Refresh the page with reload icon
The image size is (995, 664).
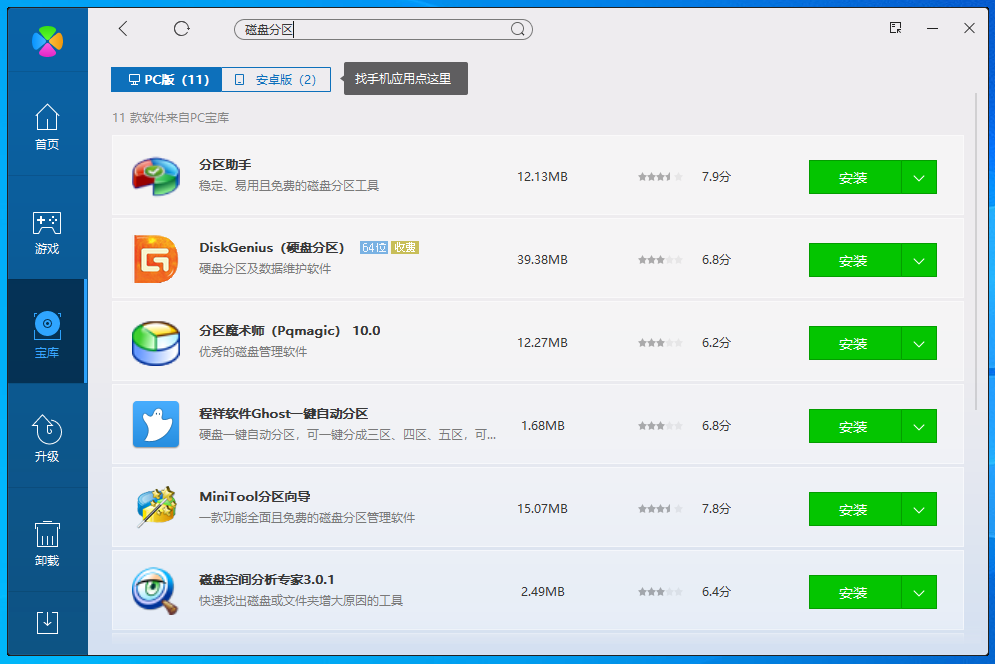click(181, 29)
